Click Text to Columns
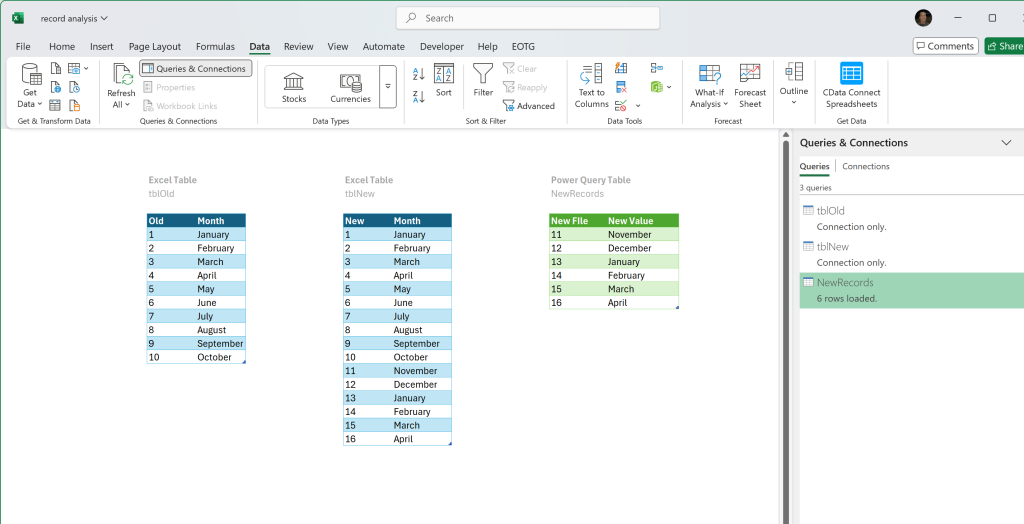This screenshot has height=524, width=1024. pos(592,86)
